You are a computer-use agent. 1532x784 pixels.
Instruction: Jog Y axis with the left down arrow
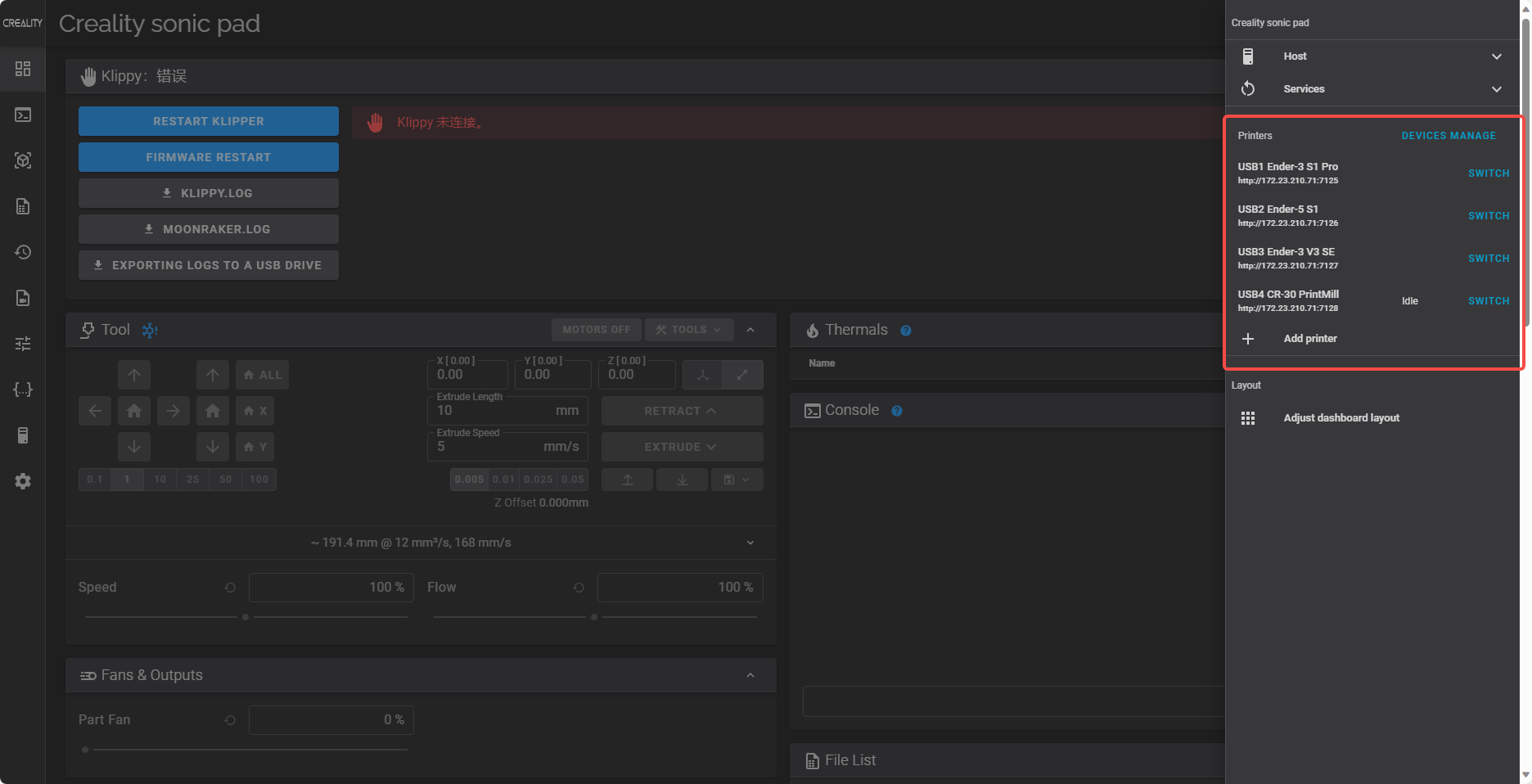[134, 447]
